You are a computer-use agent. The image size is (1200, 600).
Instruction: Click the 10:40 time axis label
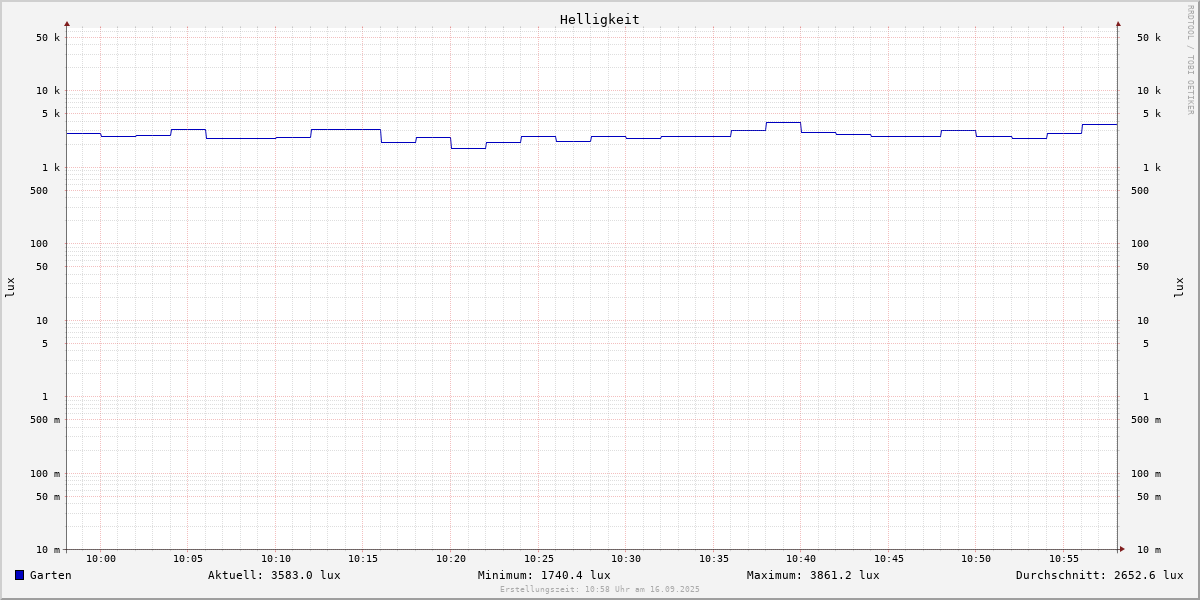801,559
